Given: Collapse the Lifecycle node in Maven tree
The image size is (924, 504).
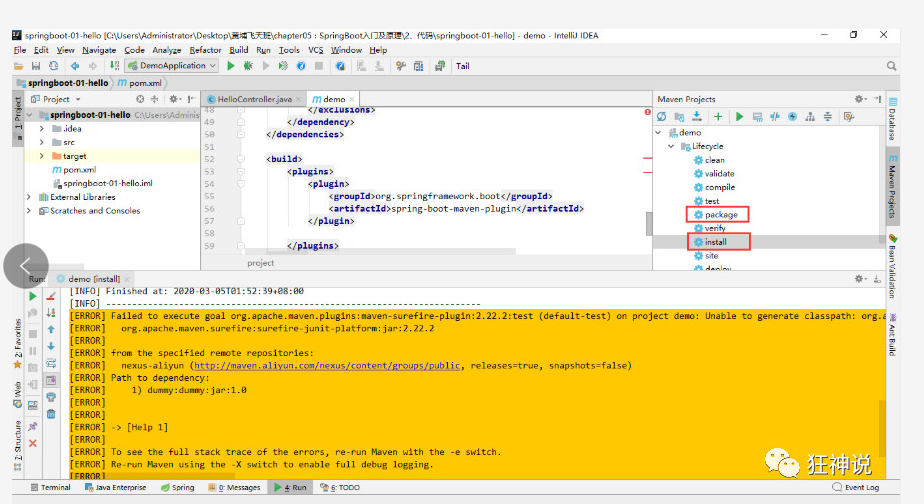Looking at the screenshot, I should click(x=672, y=146).
